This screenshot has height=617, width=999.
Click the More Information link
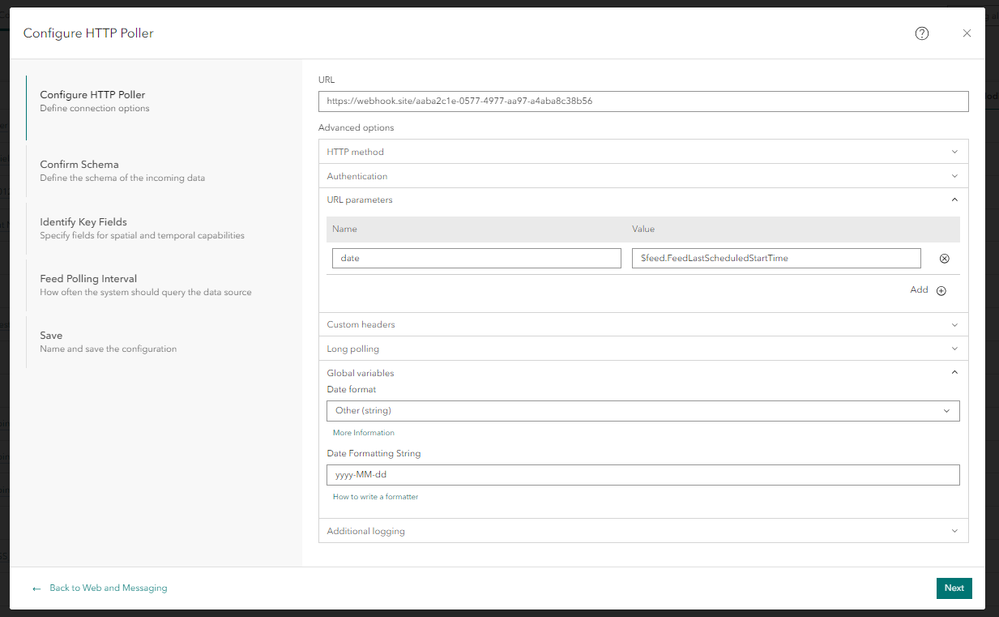(x=363, y=433)
